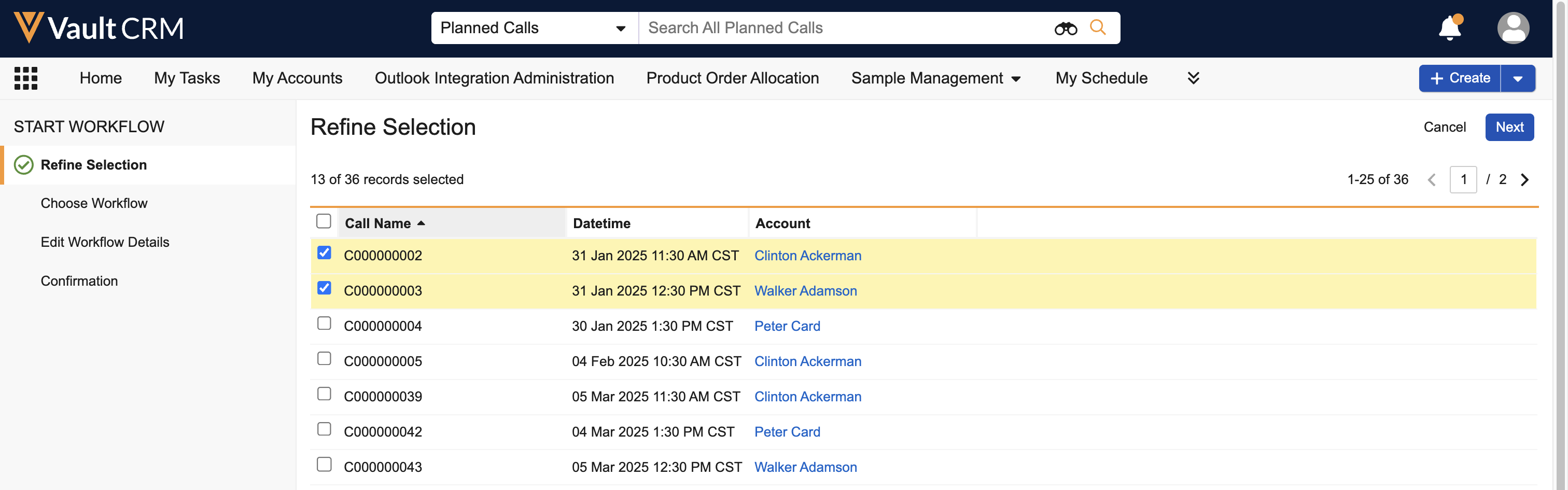
Task: Show more navigation tabs
Action: (1193, 78)
